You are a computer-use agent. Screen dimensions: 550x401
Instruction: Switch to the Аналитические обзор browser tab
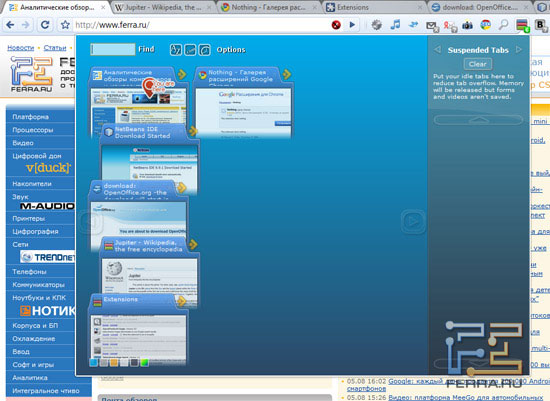point(57,7)
